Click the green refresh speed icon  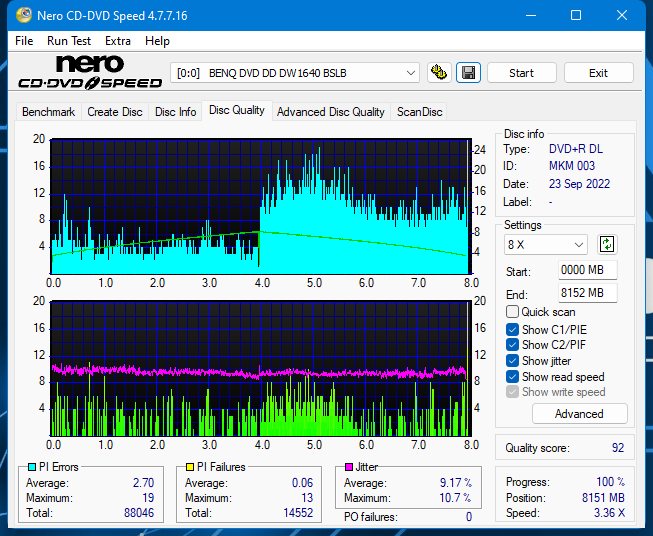607,244
